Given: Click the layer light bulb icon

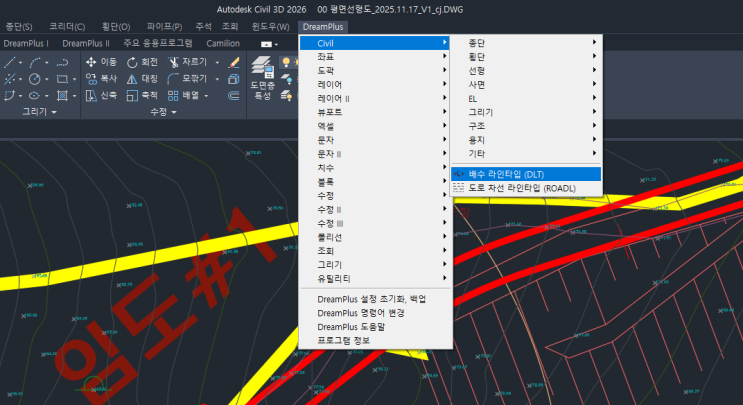Looking at the screenshot, I should (x=286, y=62).
